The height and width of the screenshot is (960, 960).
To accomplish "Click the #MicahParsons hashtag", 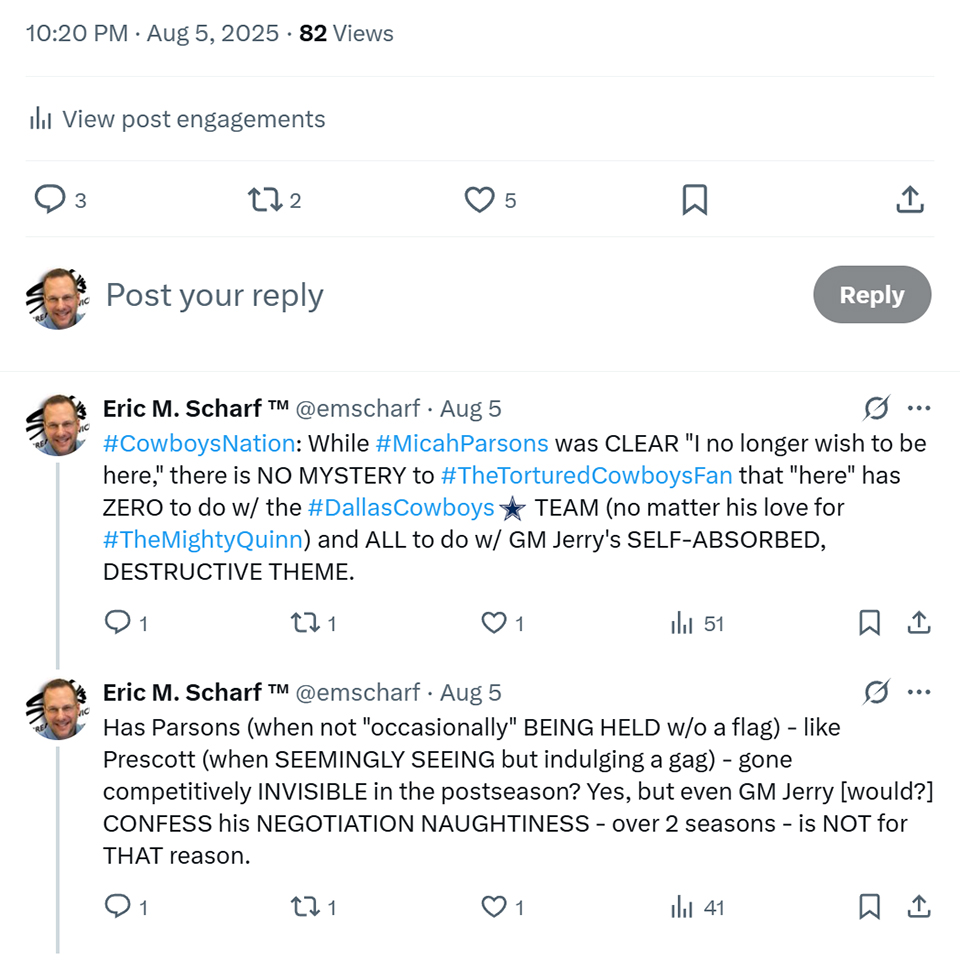I will 462,443.
